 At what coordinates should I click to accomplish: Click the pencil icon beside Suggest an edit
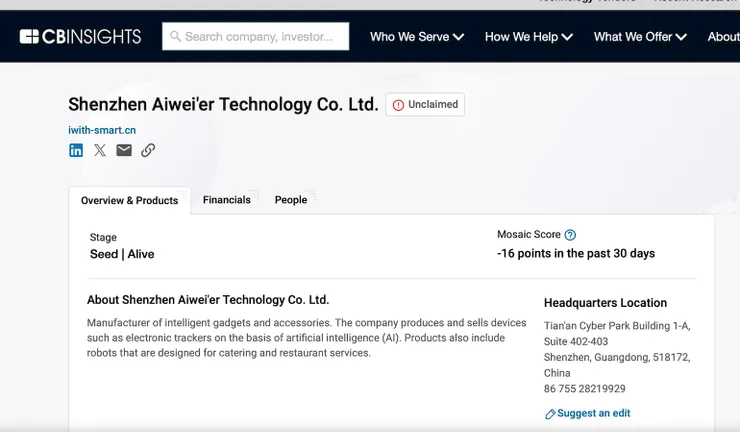pyautogui.click(x=550, y=414)
